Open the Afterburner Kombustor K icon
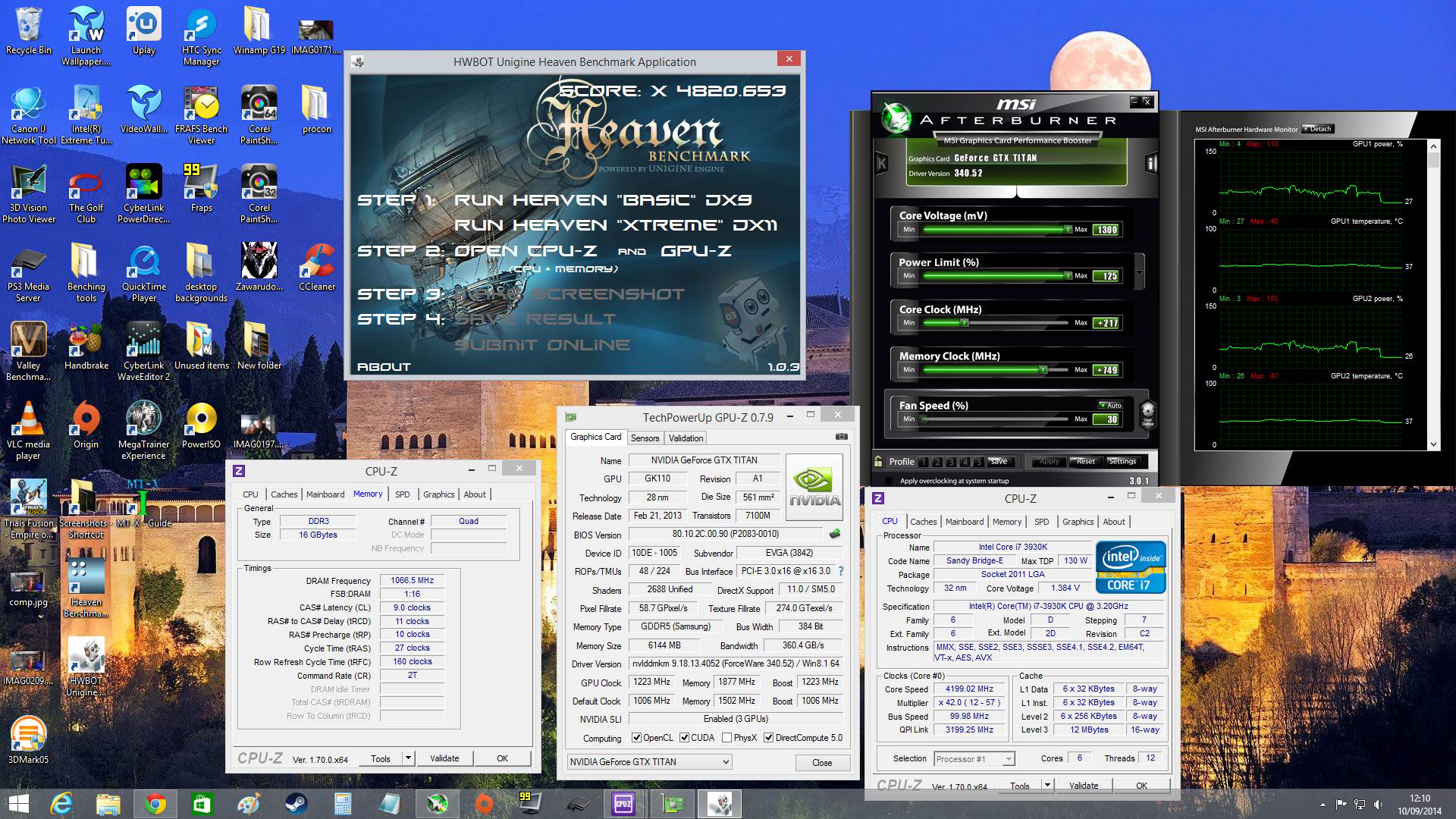 (x=882, y=162)
